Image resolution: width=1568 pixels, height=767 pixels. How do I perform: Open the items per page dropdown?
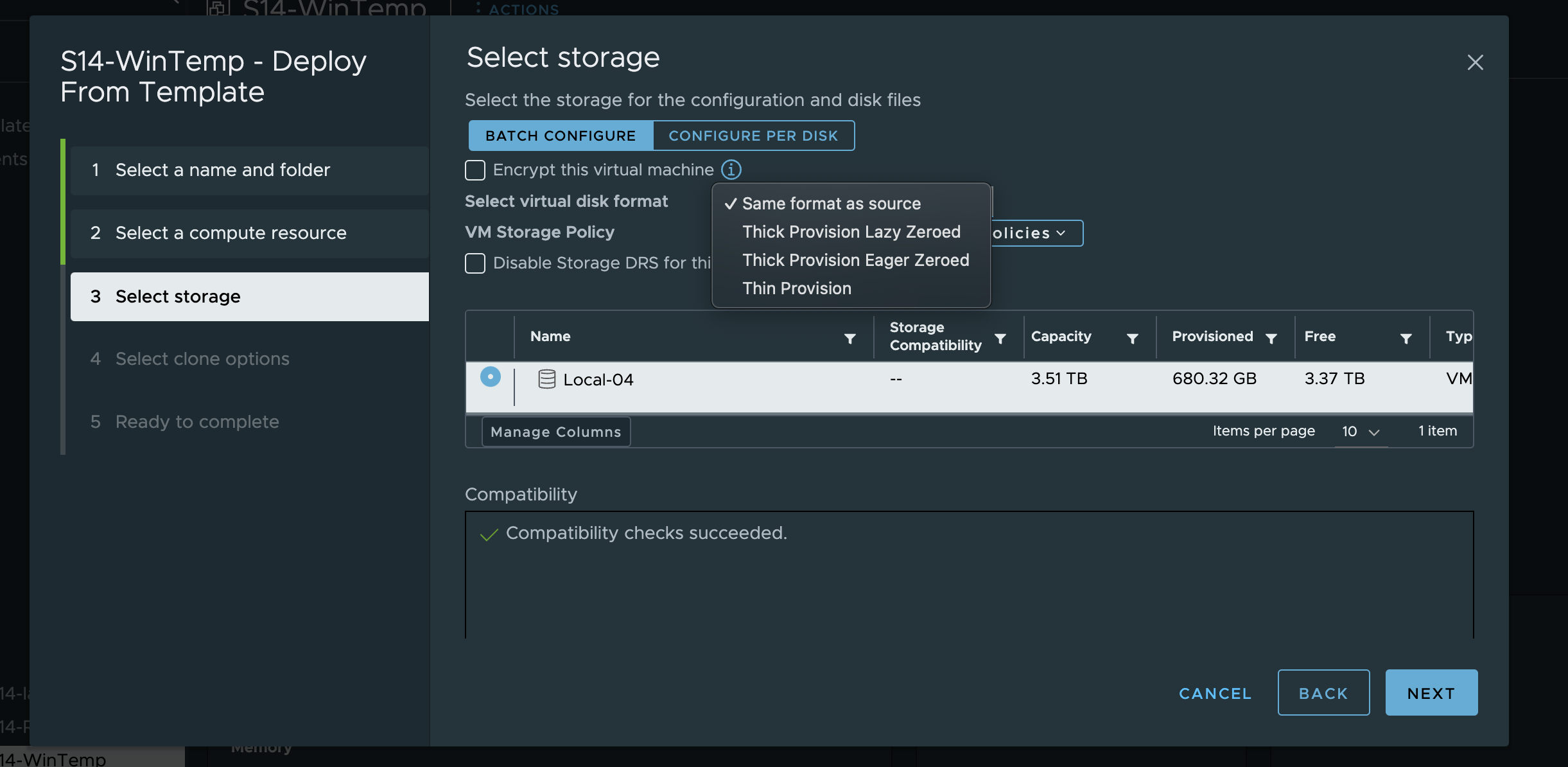pos(1361,432)
